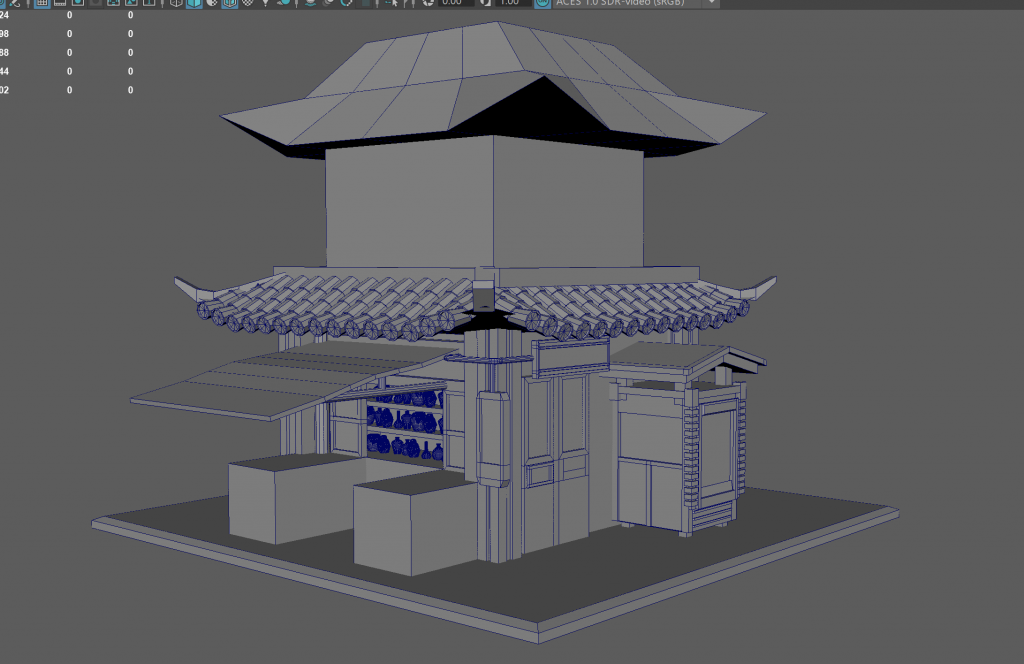Toggle isolate select icon
This screenshot has width=1024, height=664.
pyautogui.click(x=392, y=3)
